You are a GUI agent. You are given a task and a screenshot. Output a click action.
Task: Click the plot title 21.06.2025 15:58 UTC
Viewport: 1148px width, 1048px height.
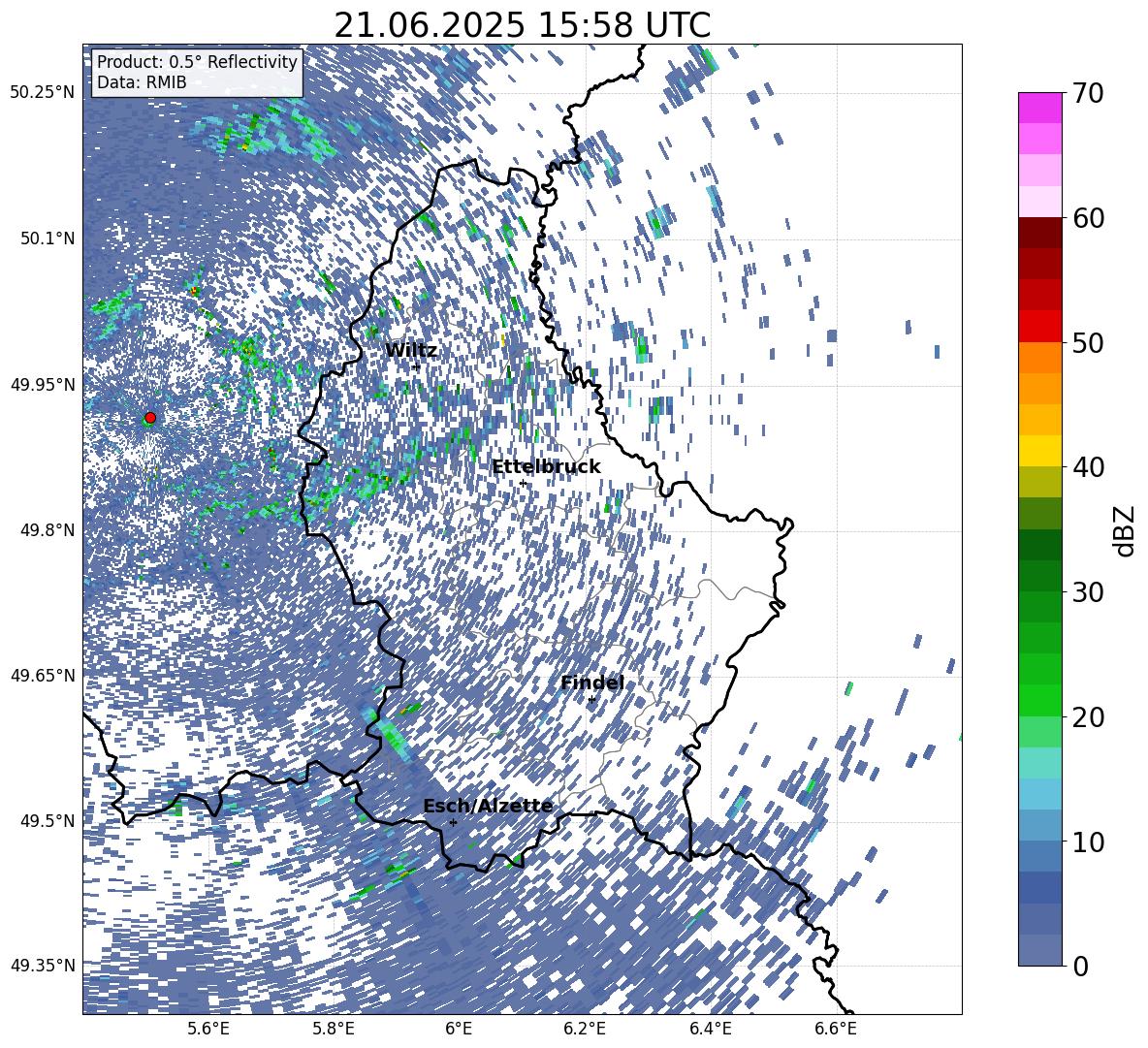click(522, 25)
